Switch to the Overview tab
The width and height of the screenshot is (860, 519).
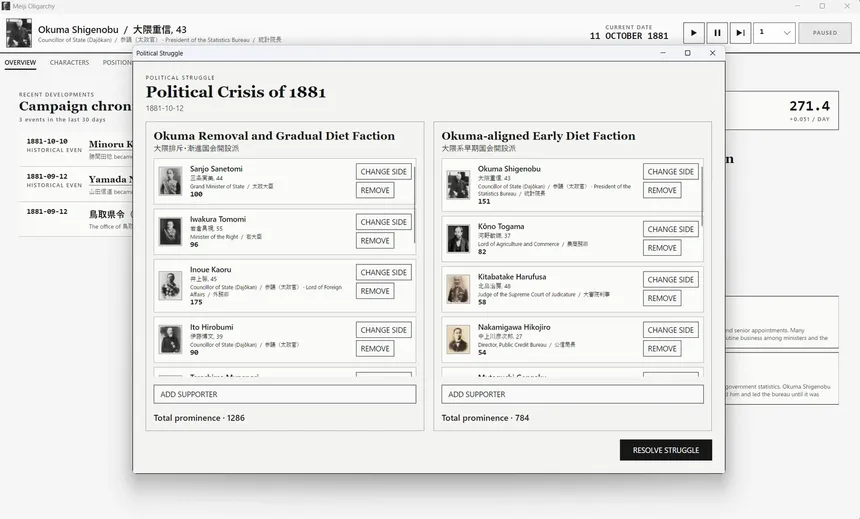click(20, 63)
